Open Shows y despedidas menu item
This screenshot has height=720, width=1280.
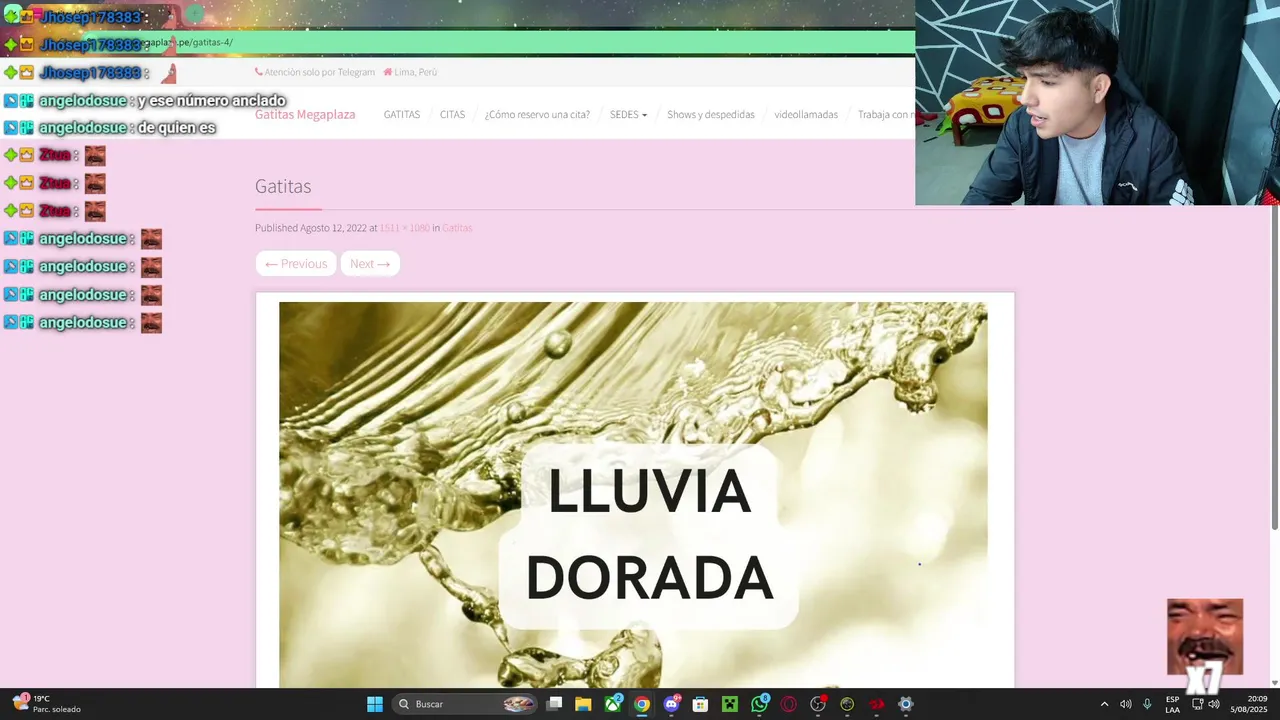[x=711, y=114]
